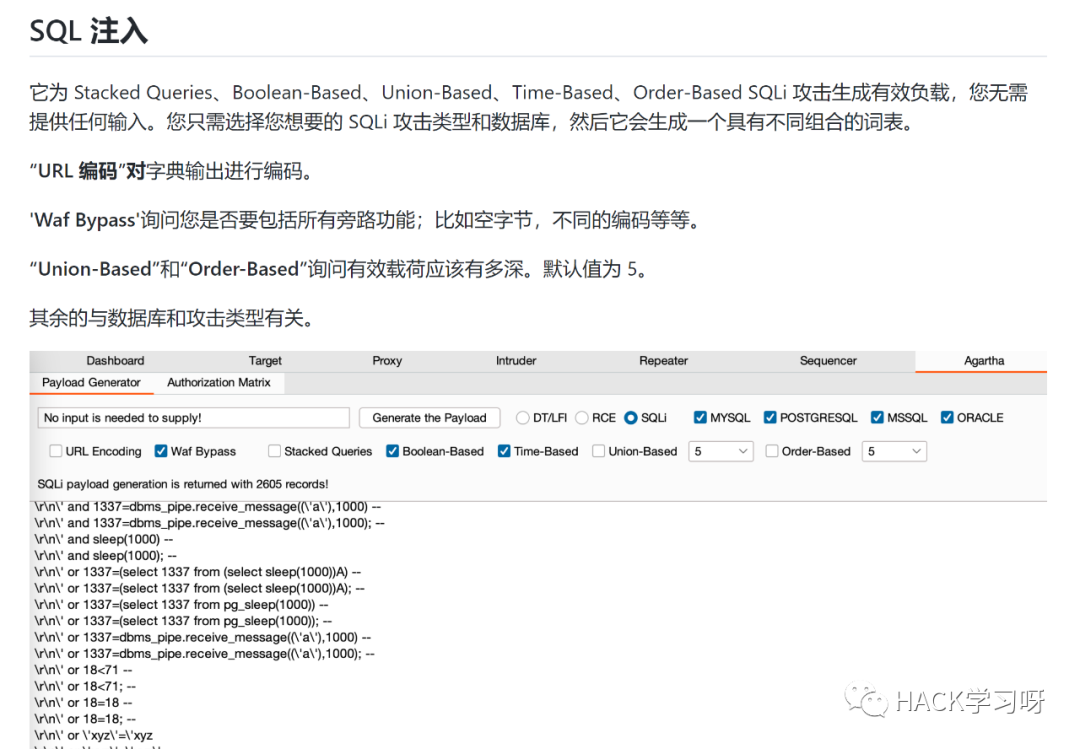Click the 'URL 编码' paragraph text
The height and width of the screenshot is (749, 1080).
click(x=172, y=171)
